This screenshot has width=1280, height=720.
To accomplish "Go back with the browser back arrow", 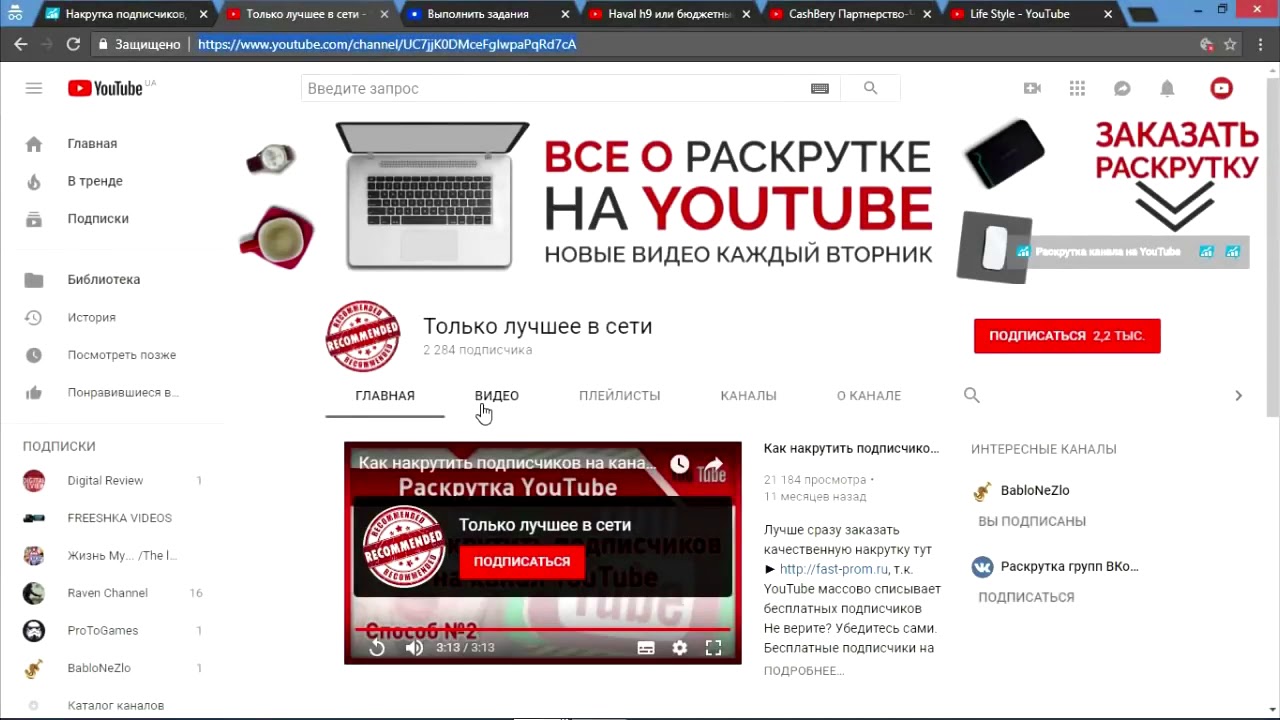I will click(x=21, y=44).
